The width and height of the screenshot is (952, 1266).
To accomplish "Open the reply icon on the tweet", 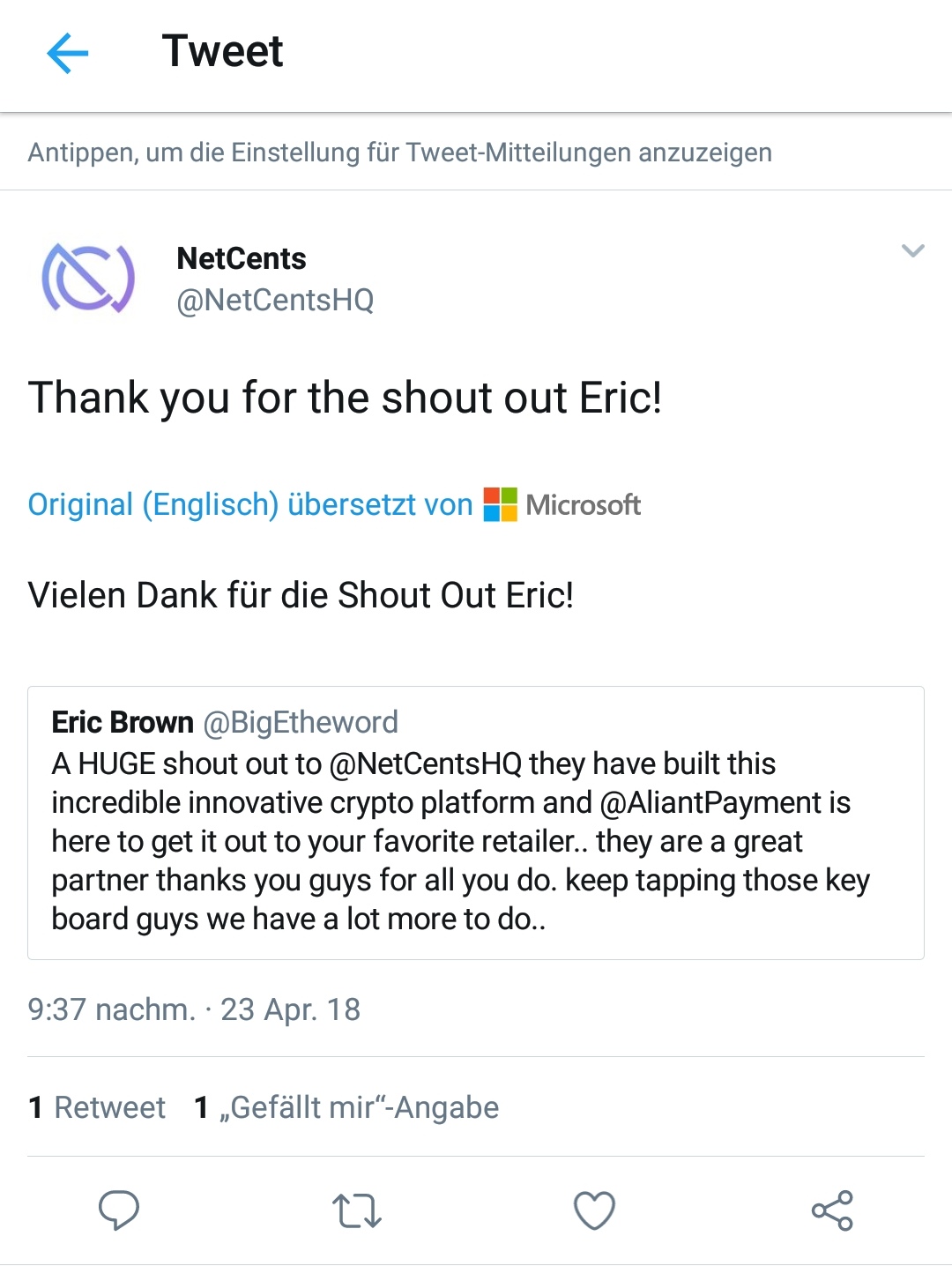I will pyautogui.click(x=119, y=1210).
